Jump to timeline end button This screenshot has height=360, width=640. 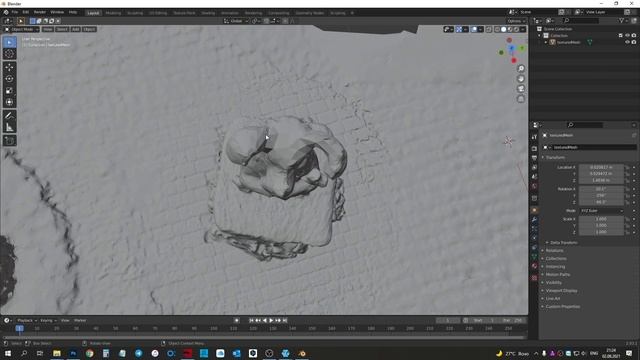[285, 320]
